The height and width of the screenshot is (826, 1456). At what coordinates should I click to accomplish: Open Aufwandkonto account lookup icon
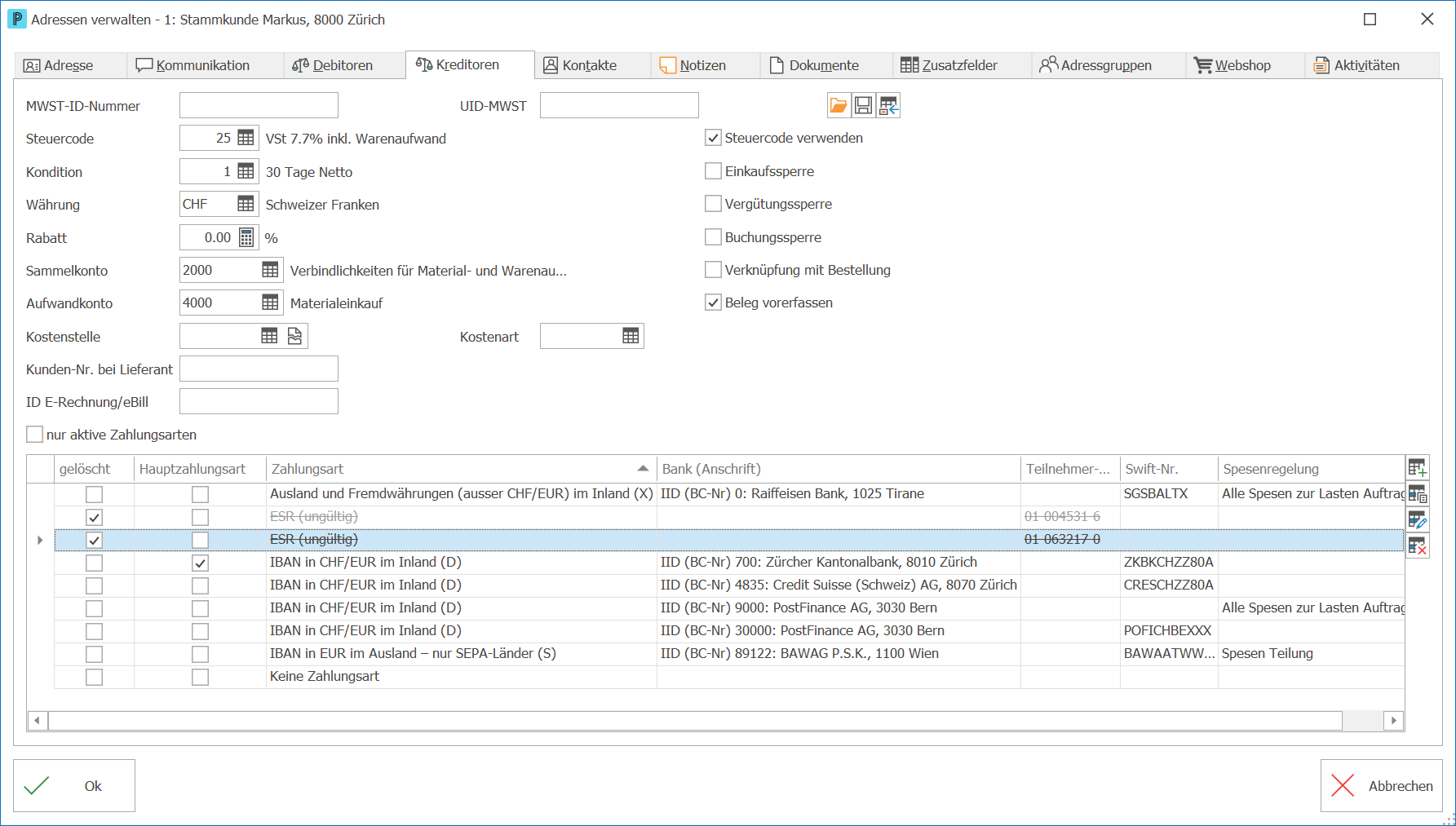(270, 303)
